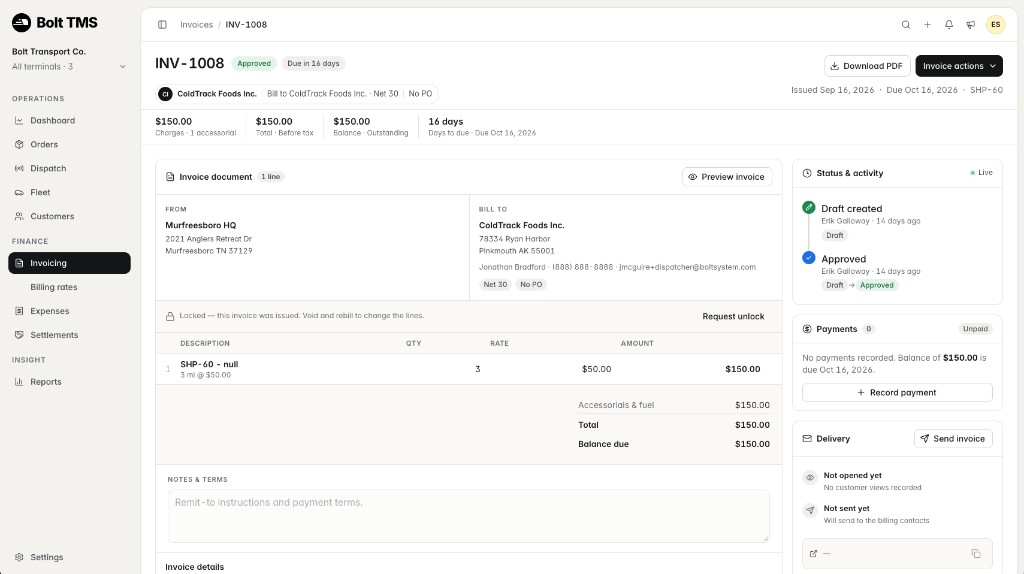1024x574 pixels.
Task: Copy the delivery link icon
Action: click(976, 554)
